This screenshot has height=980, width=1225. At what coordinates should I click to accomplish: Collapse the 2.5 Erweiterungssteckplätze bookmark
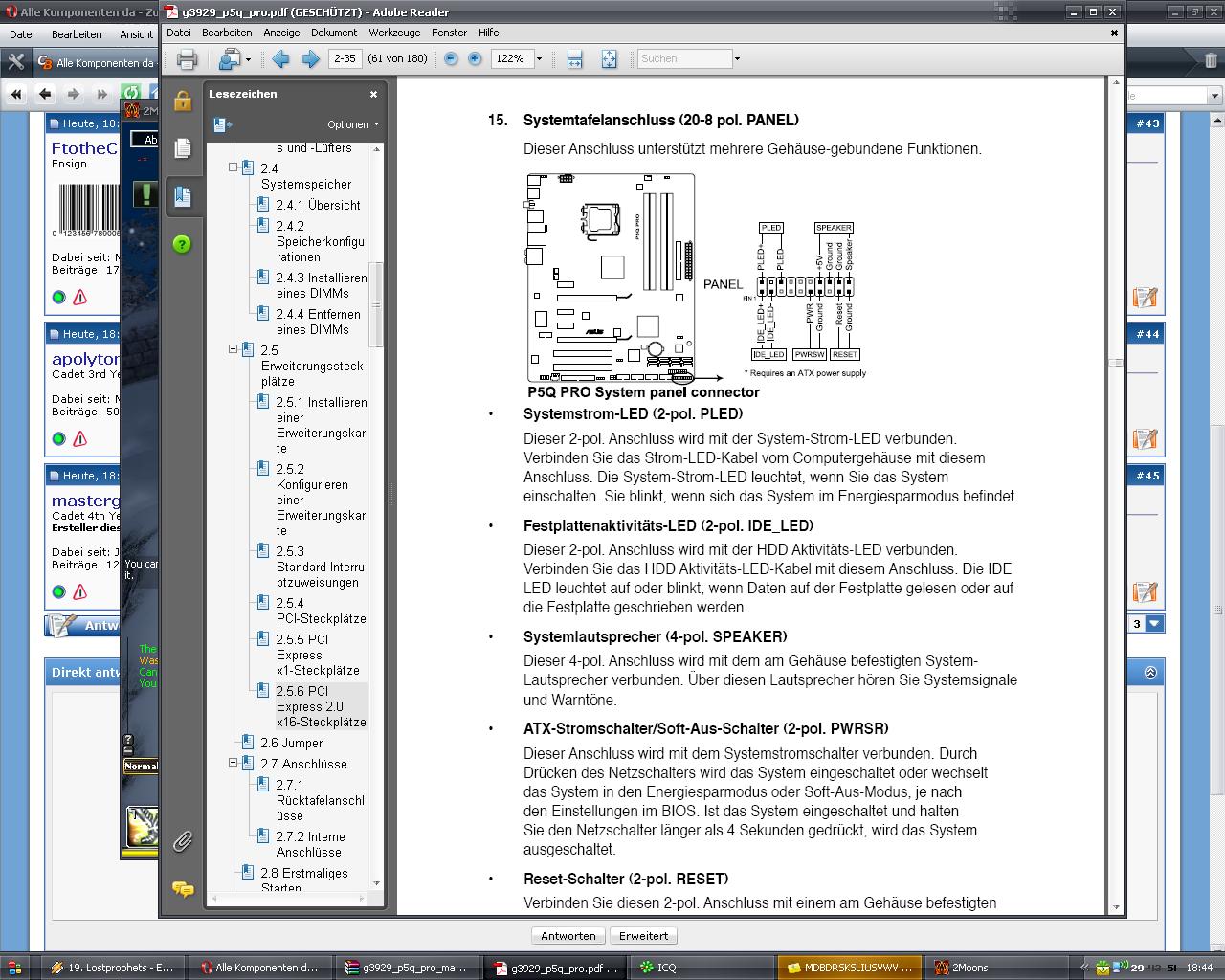(233, 349)
